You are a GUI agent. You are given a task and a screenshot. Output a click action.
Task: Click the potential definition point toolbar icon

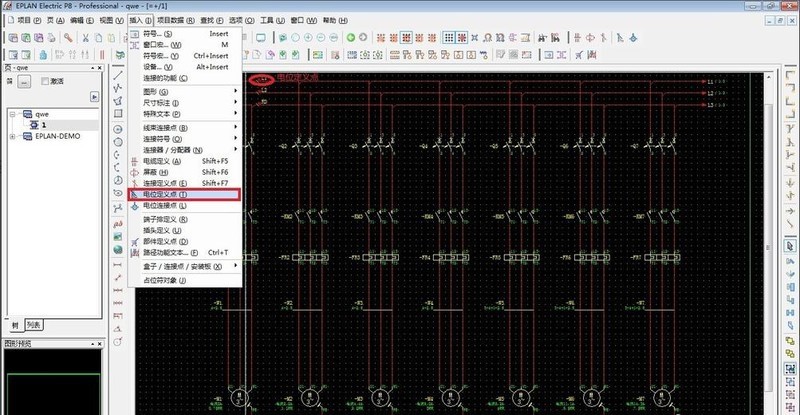coord(620,37)
